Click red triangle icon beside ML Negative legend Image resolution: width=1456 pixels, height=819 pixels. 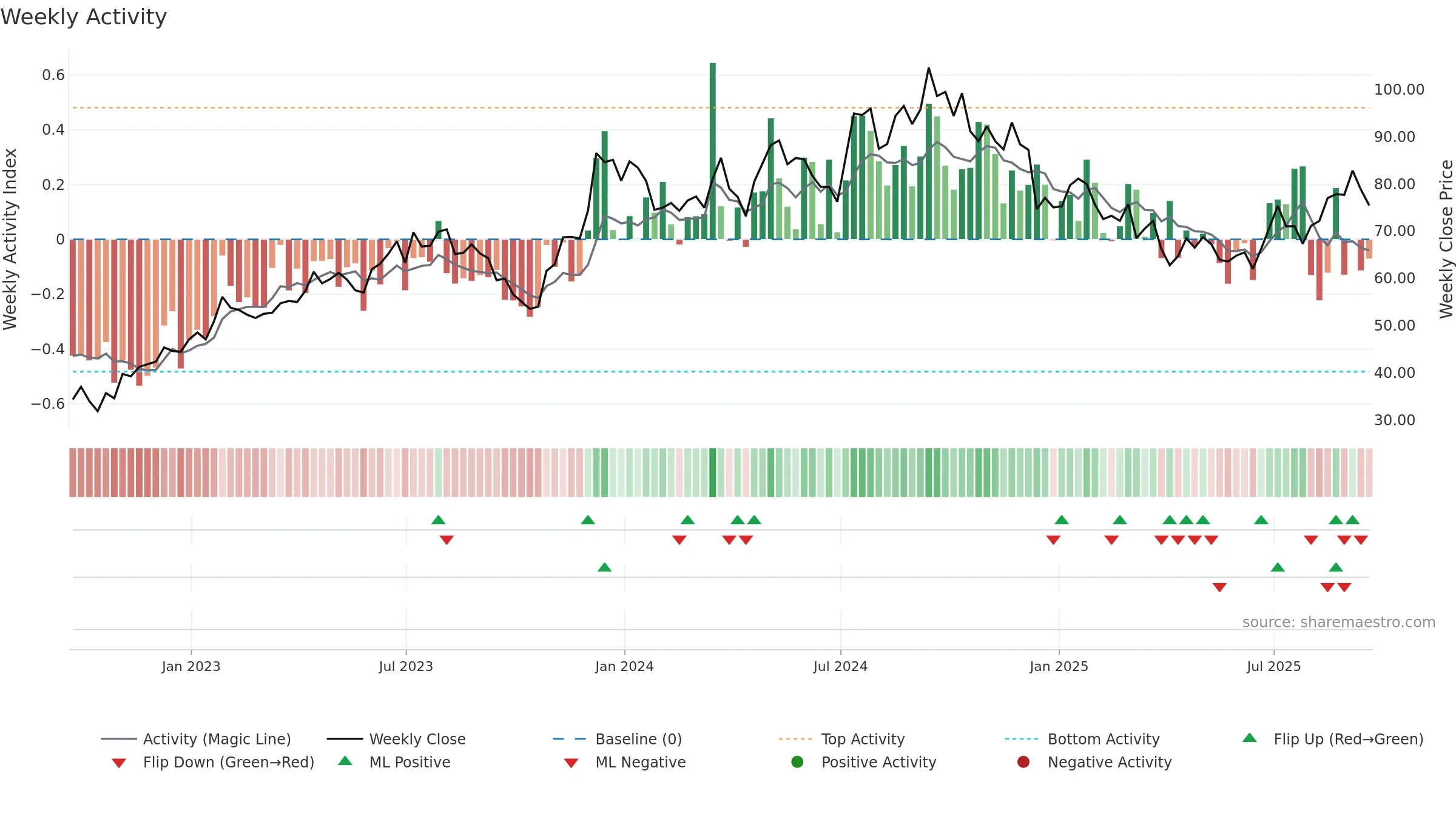pyautogui.click(x=571, y=763)
